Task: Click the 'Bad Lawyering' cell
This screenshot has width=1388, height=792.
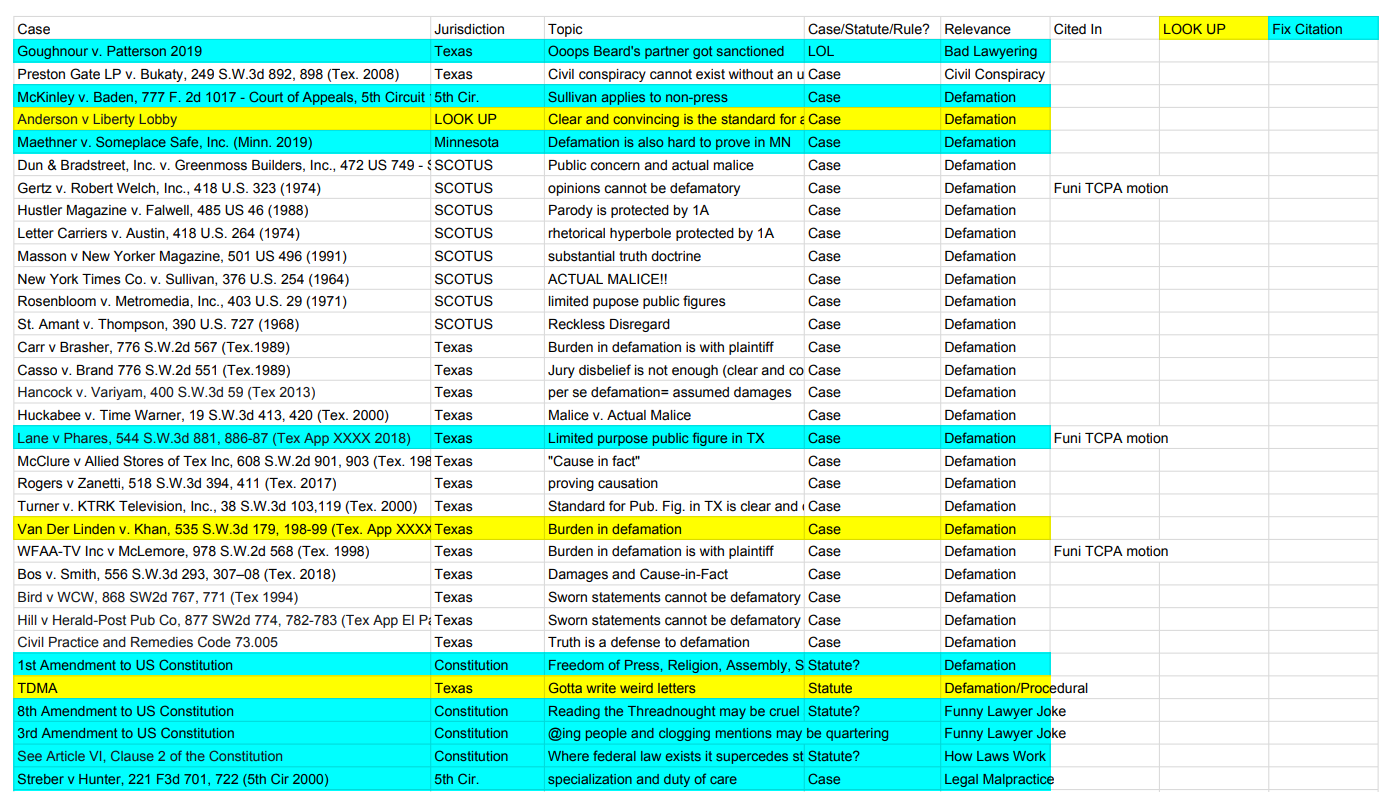Action: click(x=995, y=51)
